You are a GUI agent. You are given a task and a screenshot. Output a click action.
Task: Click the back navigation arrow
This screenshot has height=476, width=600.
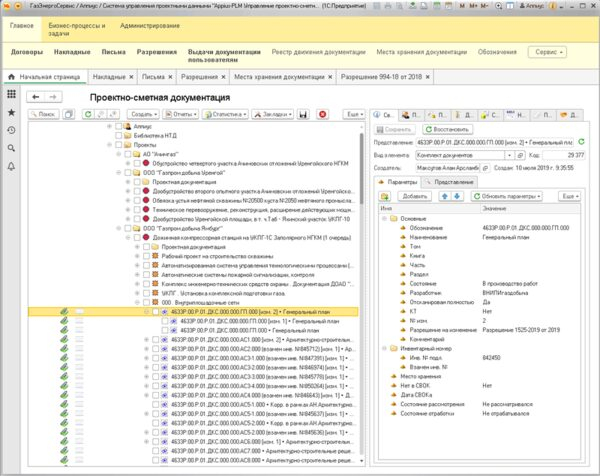point(38,96)
